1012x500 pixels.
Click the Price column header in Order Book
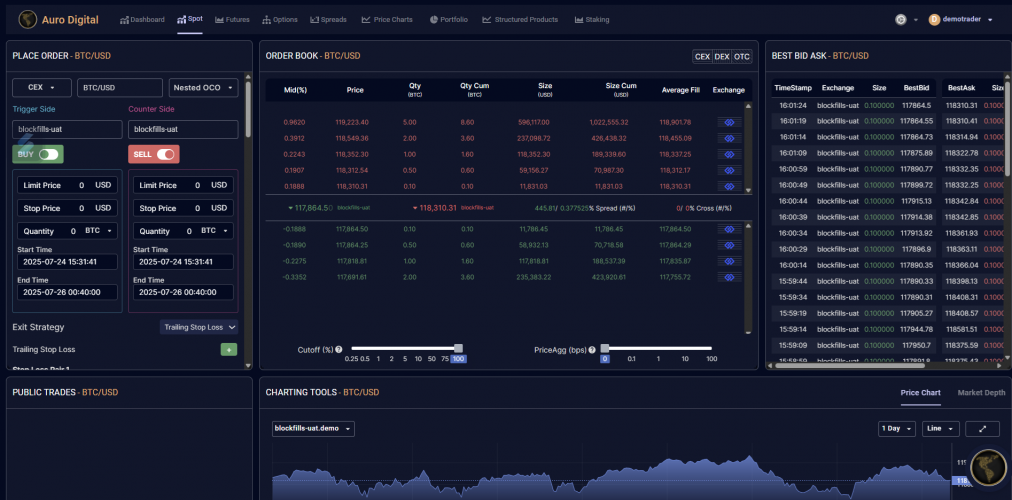355,90
